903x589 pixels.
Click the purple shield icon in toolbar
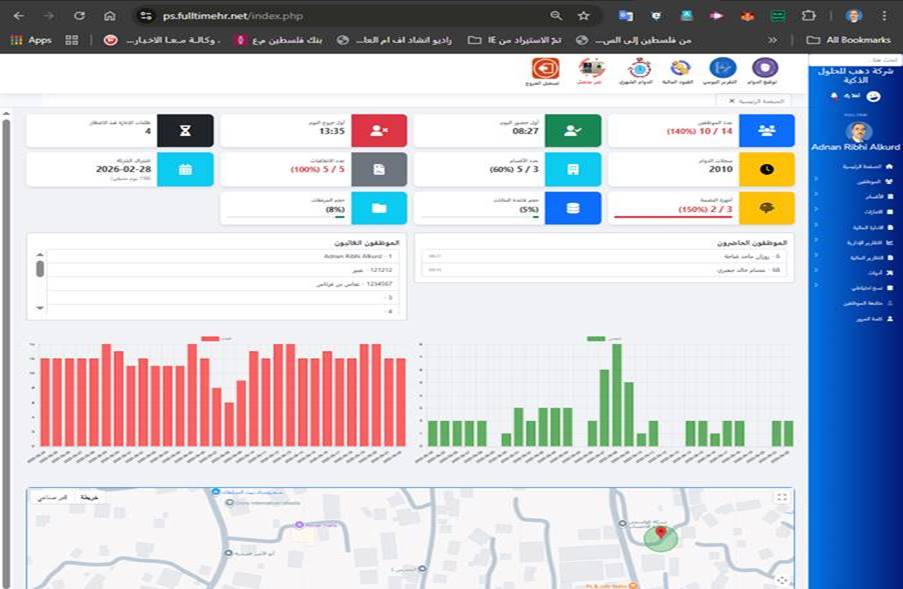tap(765, 69)
